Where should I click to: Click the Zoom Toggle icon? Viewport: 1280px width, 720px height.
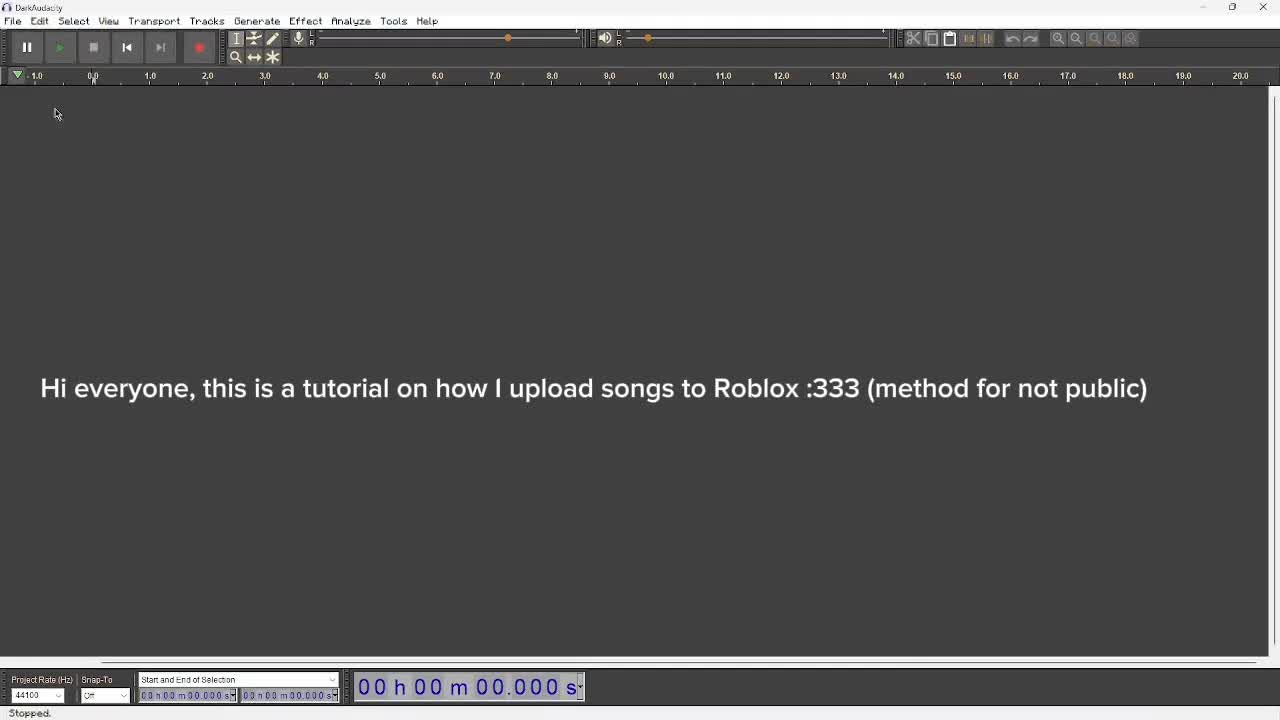pyautogui.click(x=1131, y=38)
